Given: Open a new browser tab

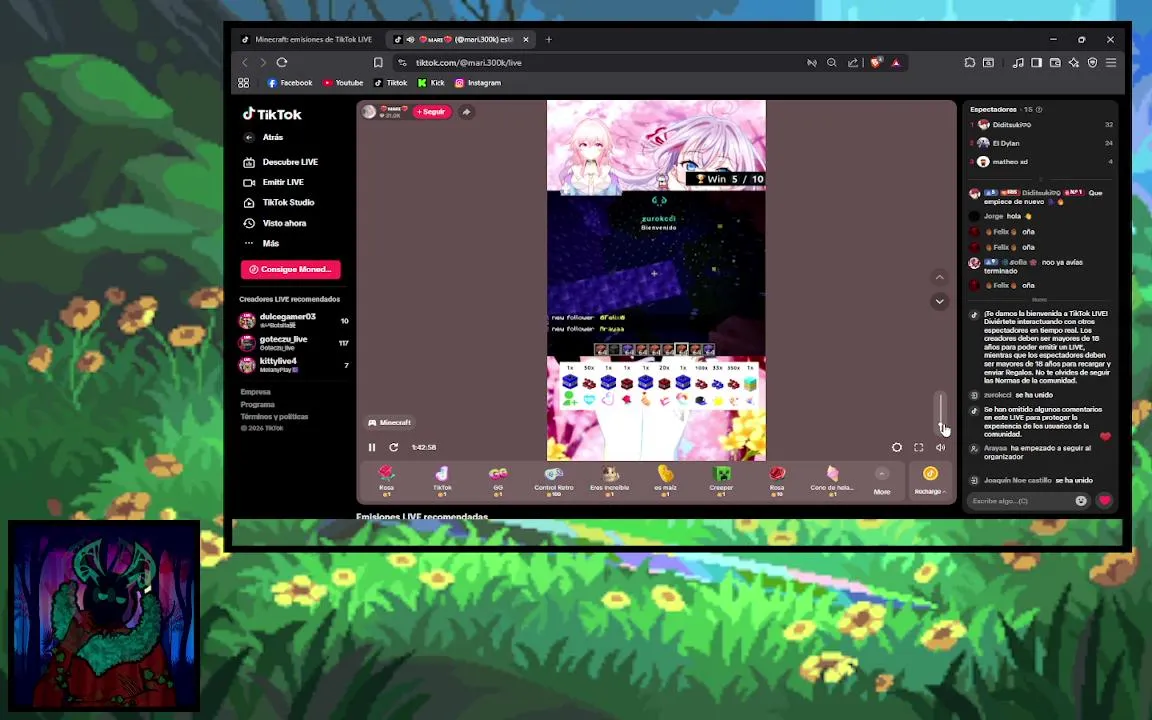Looking at the screenshot, I should click(x=549, y=40).
